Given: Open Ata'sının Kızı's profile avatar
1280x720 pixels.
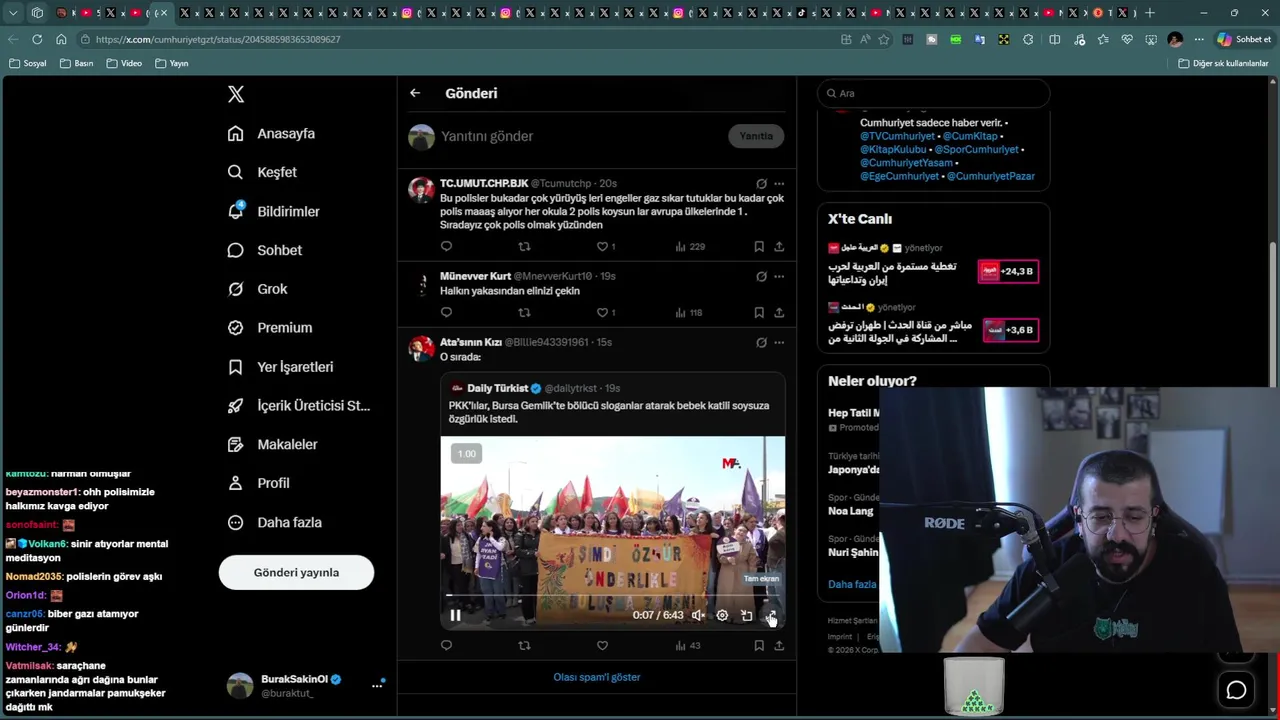Looking at the screenshot, I should [422, 348].
